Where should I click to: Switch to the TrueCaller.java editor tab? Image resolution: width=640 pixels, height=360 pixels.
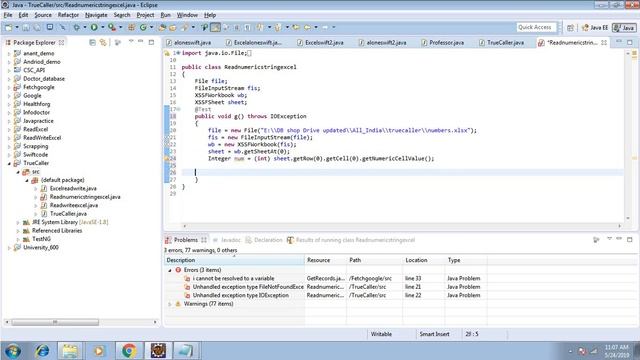[502, 42]
